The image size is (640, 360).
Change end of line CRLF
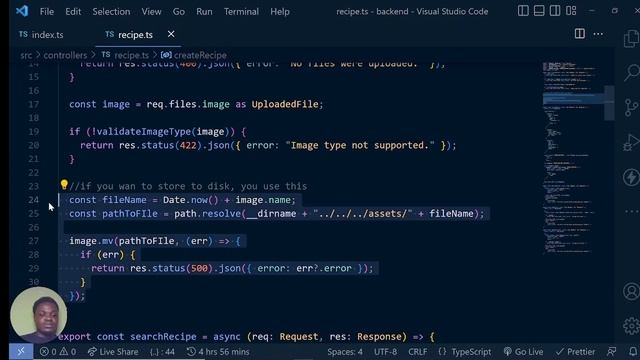tap(418, 351)
